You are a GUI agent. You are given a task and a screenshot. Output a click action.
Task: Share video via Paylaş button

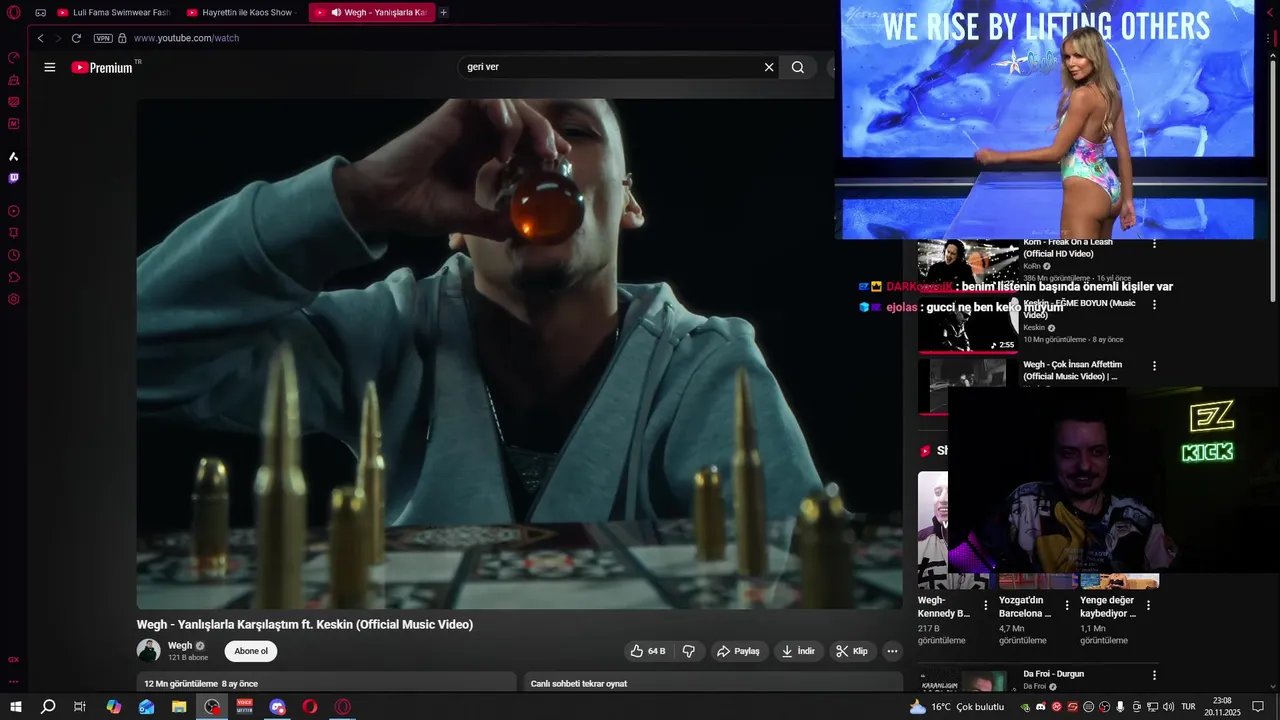click(738, 651)
